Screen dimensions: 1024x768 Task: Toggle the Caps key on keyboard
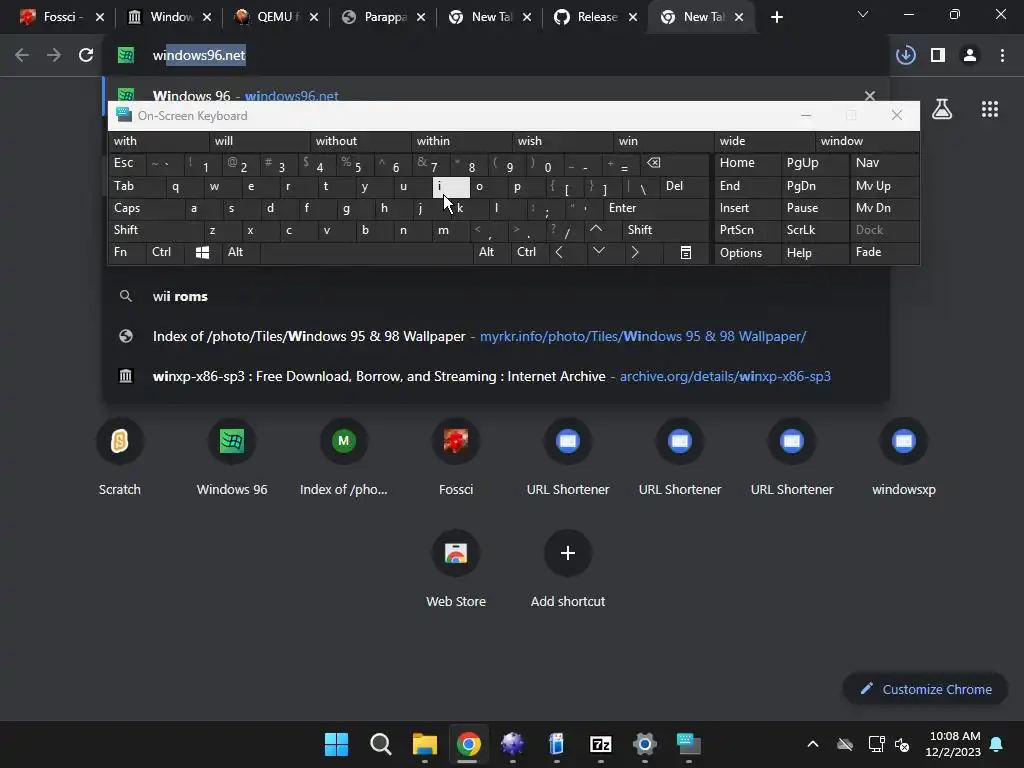click(x=145, y=208)
